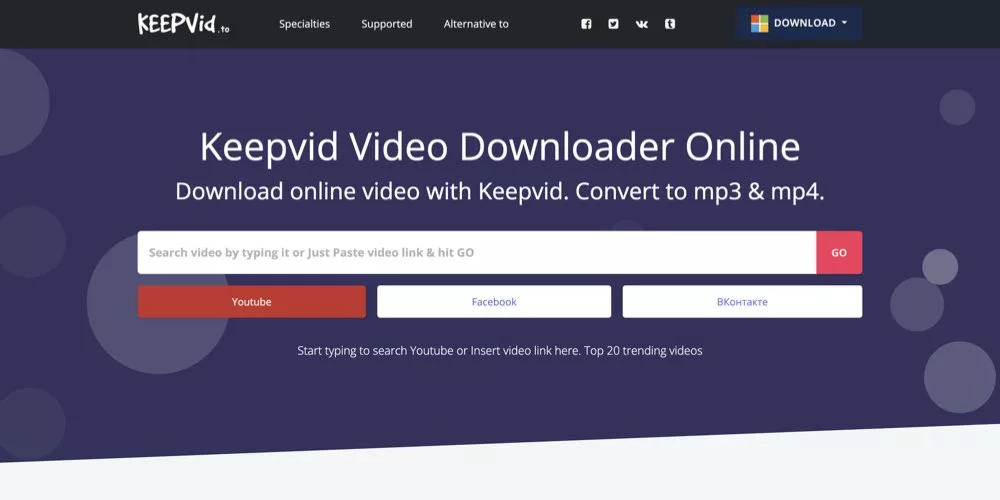Open the Tumblr social icon in header

click(670, 24)
